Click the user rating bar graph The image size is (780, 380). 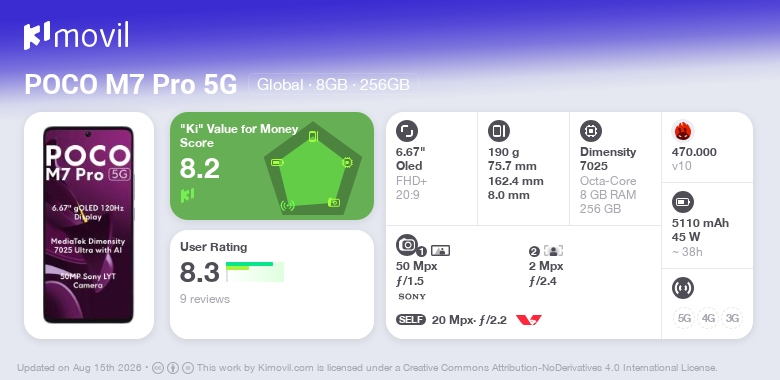pyautogui.click(x=255, y=272)
